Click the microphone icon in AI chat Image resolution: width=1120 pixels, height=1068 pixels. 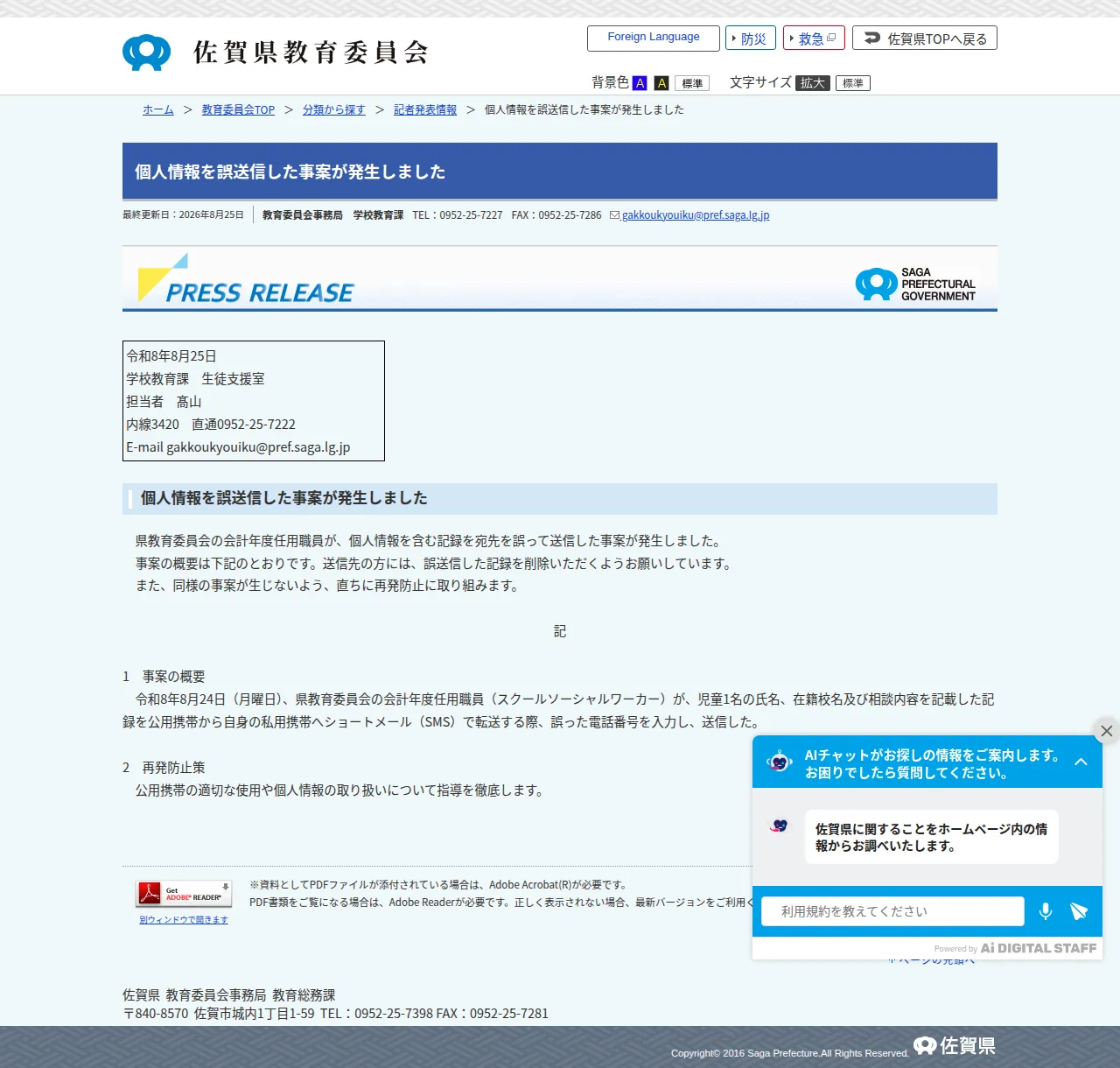(x=1046, y=911)
